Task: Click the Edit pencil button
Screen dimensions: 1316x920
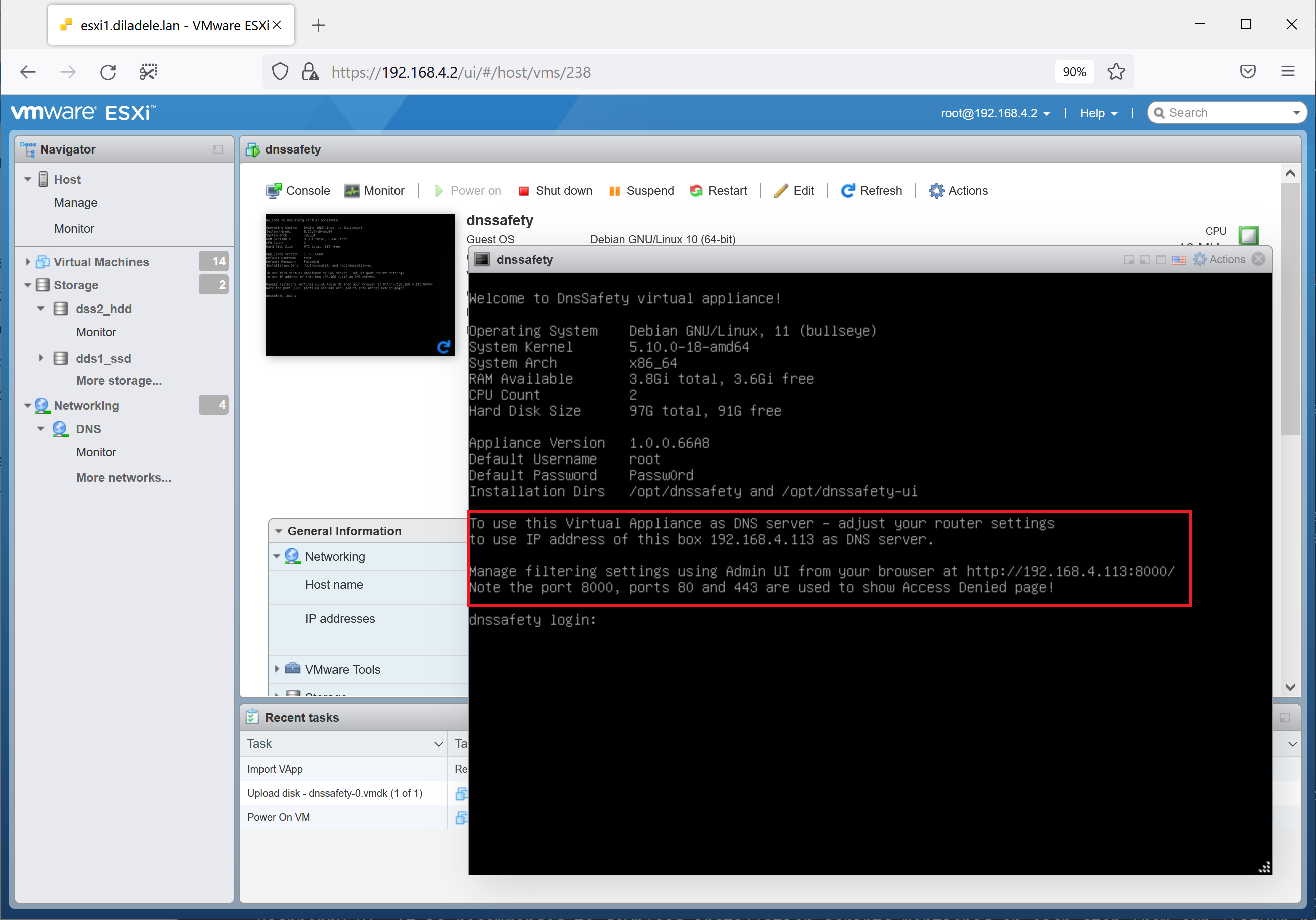Action: [794, 191]
